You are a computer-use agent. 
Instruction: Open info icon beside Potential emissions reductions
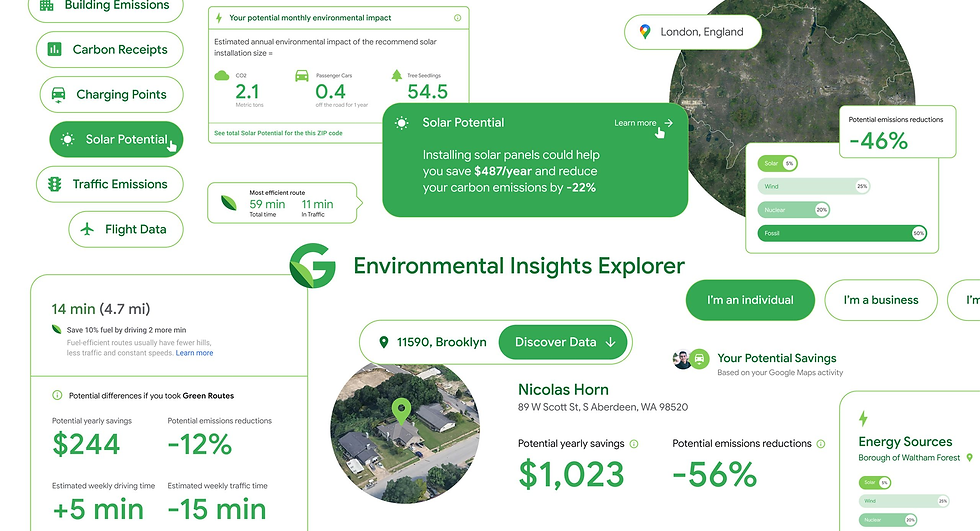(821, 444)
